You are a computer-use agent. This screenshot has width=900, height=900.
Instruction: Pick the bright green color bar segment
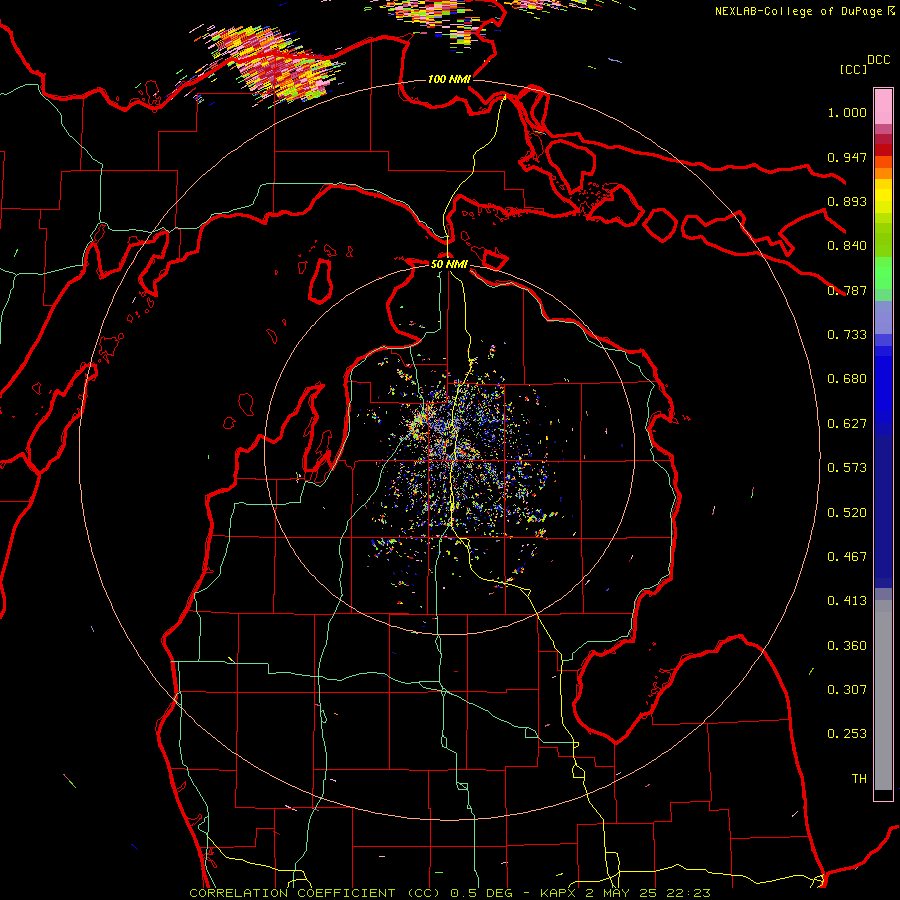pos(883,273)
